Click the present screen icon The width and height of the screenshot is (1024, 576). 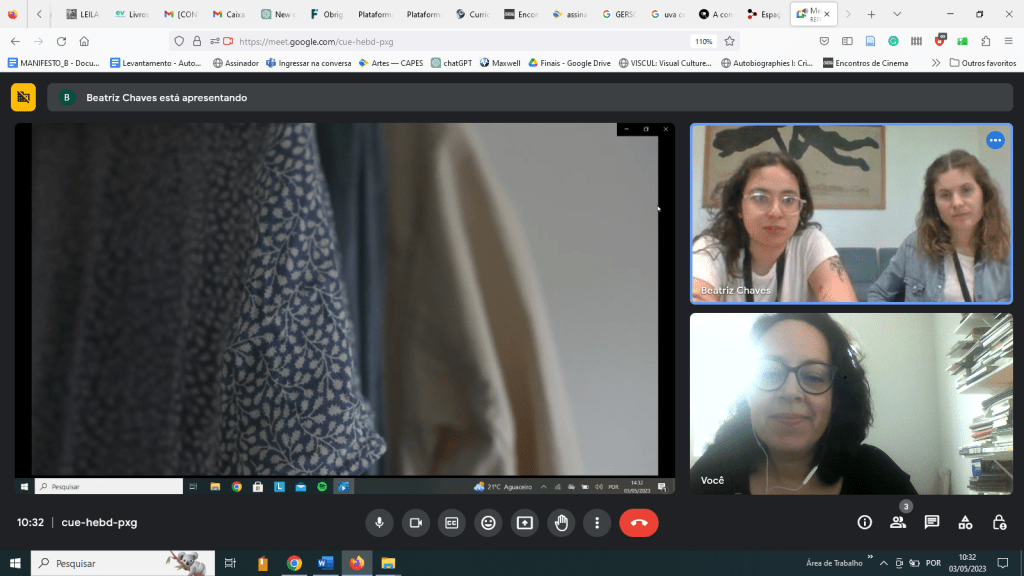point(524,522)
